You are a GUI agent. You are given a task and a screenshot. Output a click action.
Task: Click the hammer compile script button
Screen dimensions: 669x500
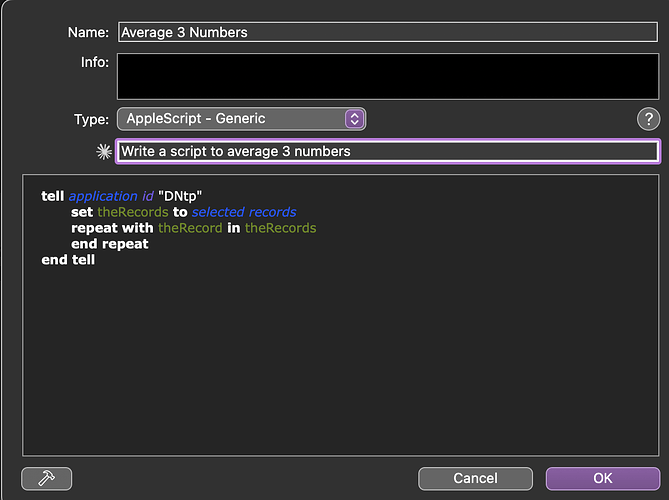point(46,478)
